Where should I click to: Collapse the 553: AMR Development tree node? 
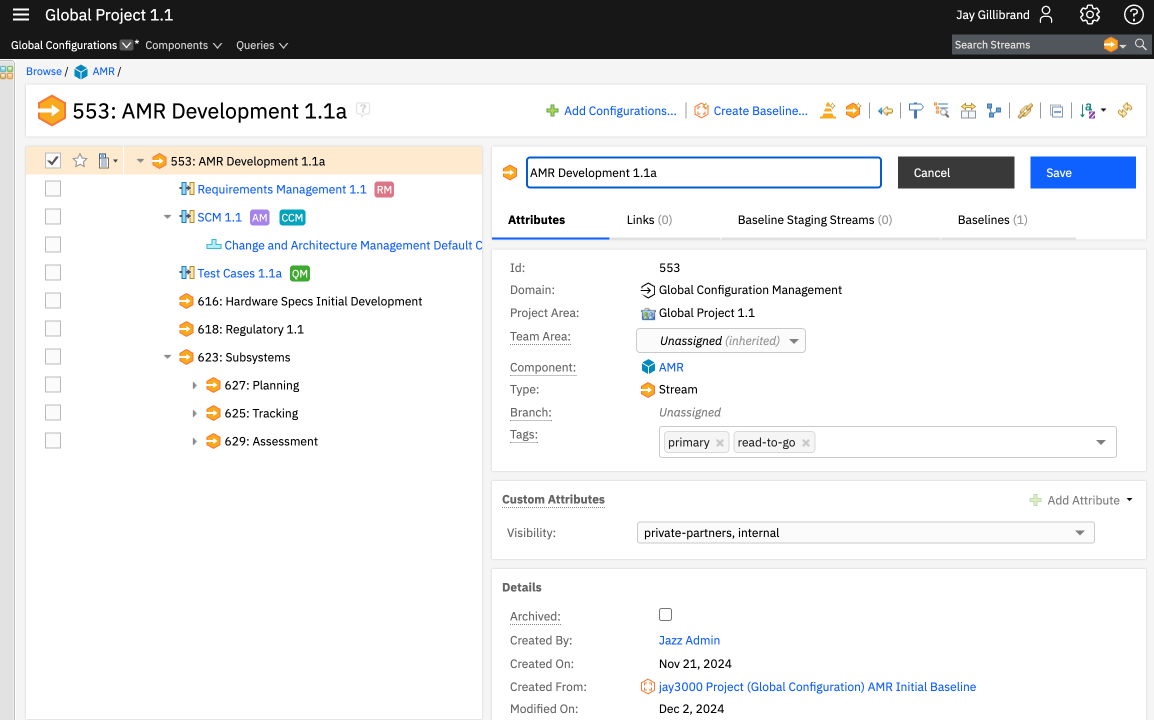140,160
